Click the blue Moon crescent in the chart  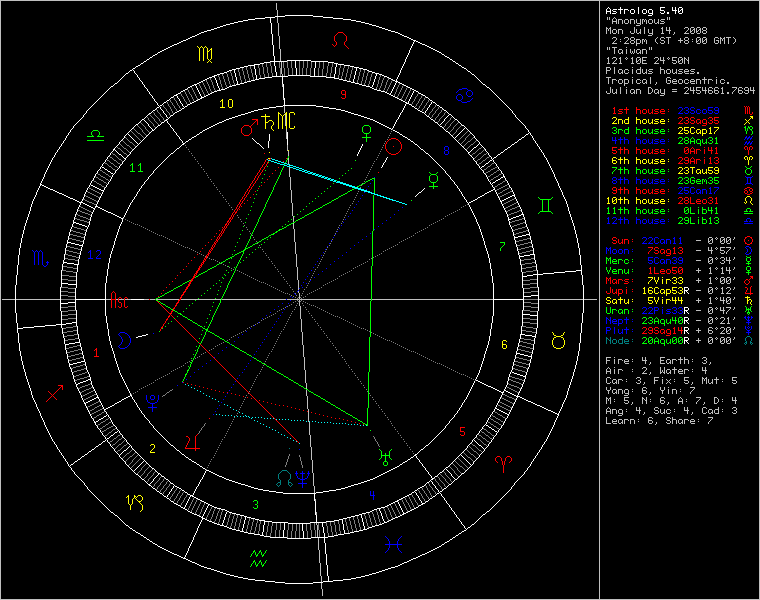pyautogui.click(x=125, y=340)
